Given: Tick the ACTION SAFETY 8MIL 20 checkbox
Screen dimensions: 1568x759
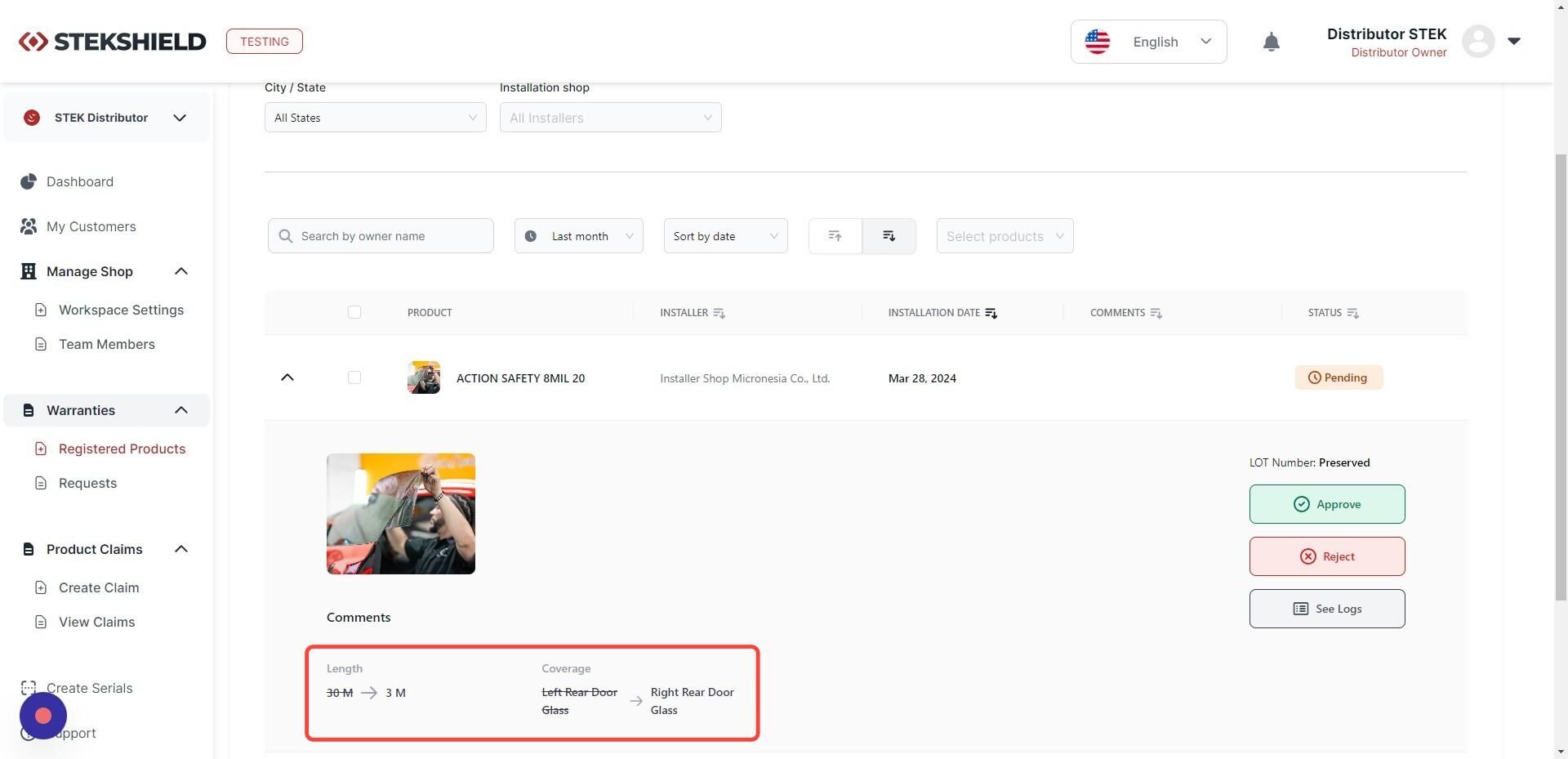Looking at the screenshot, I should 354,377.
